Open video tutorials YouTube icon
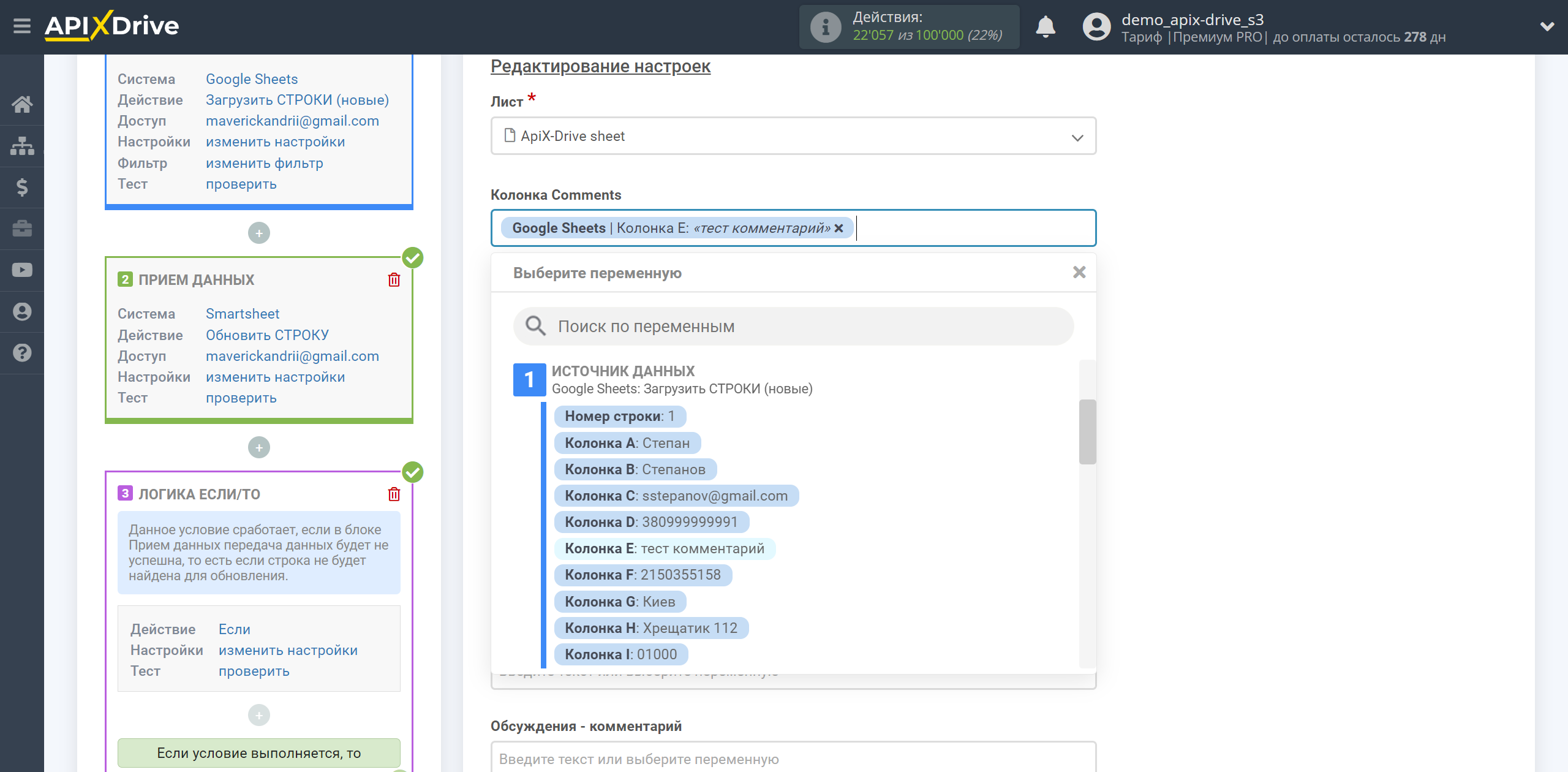 [22, 270]
